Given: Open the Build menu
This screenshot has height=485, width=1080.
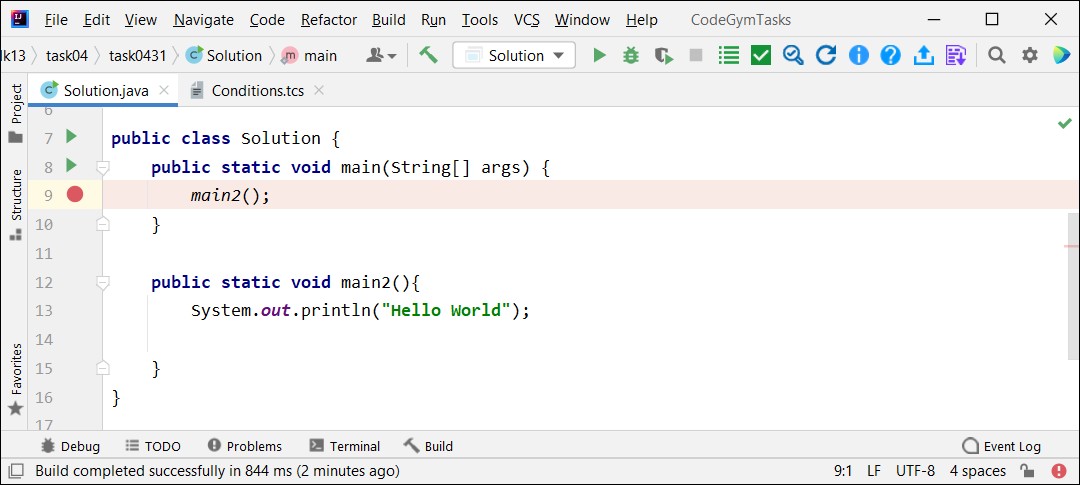Looking at the screenshot, I should [388, 20].
